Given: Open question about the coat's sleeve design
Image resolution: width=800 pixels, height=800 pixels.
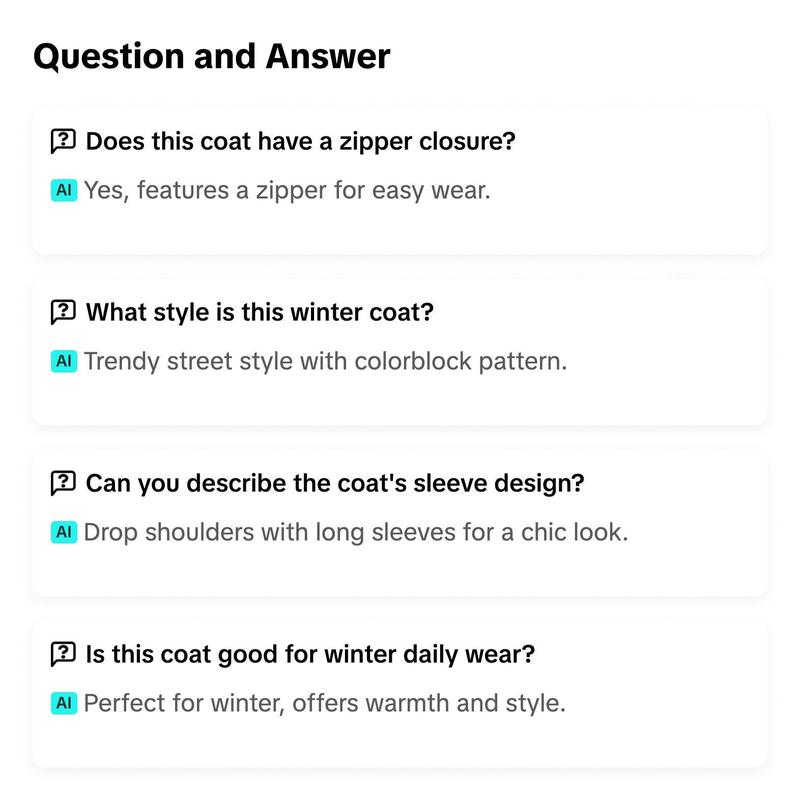Looking at the screenshot, I should click(335, 483).
